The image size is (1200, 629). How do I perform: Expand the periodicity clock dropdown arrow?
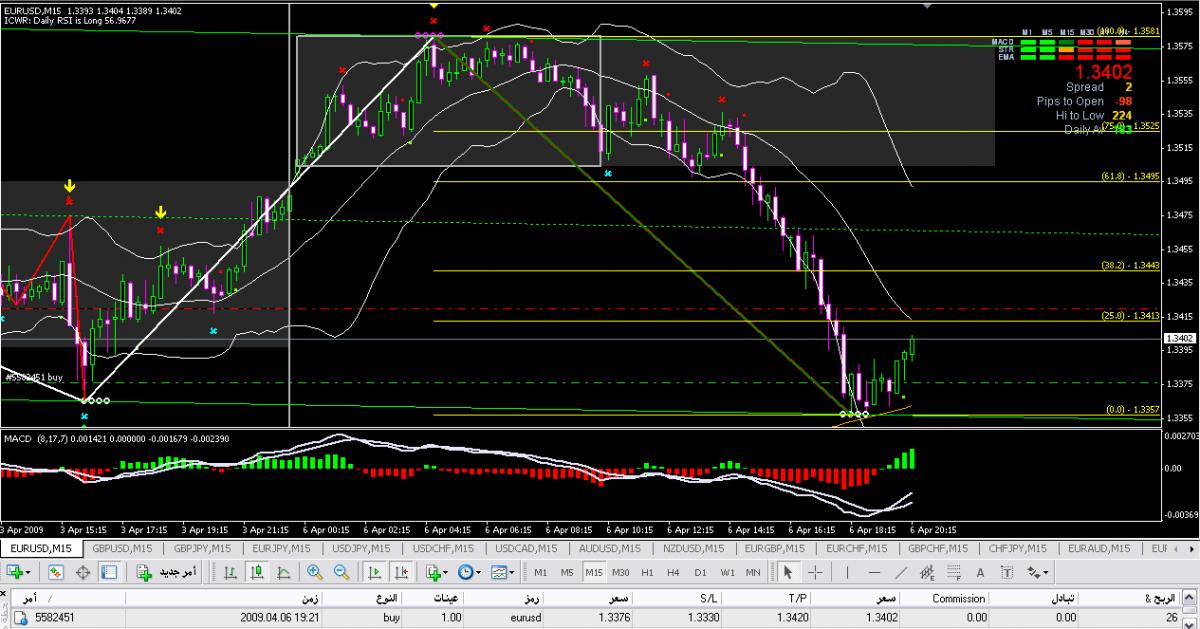pos(479,573)
